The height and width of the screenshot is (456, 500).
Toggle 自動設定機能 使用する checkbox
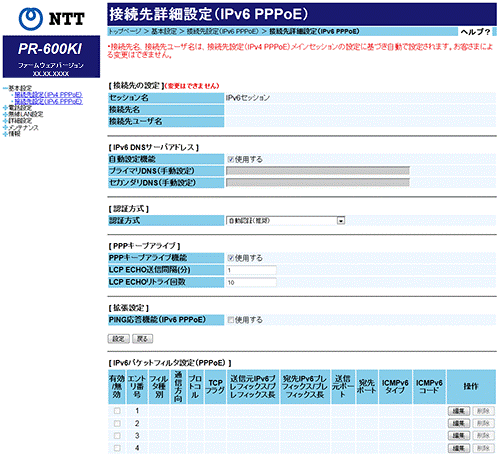[x=230, y=159]
